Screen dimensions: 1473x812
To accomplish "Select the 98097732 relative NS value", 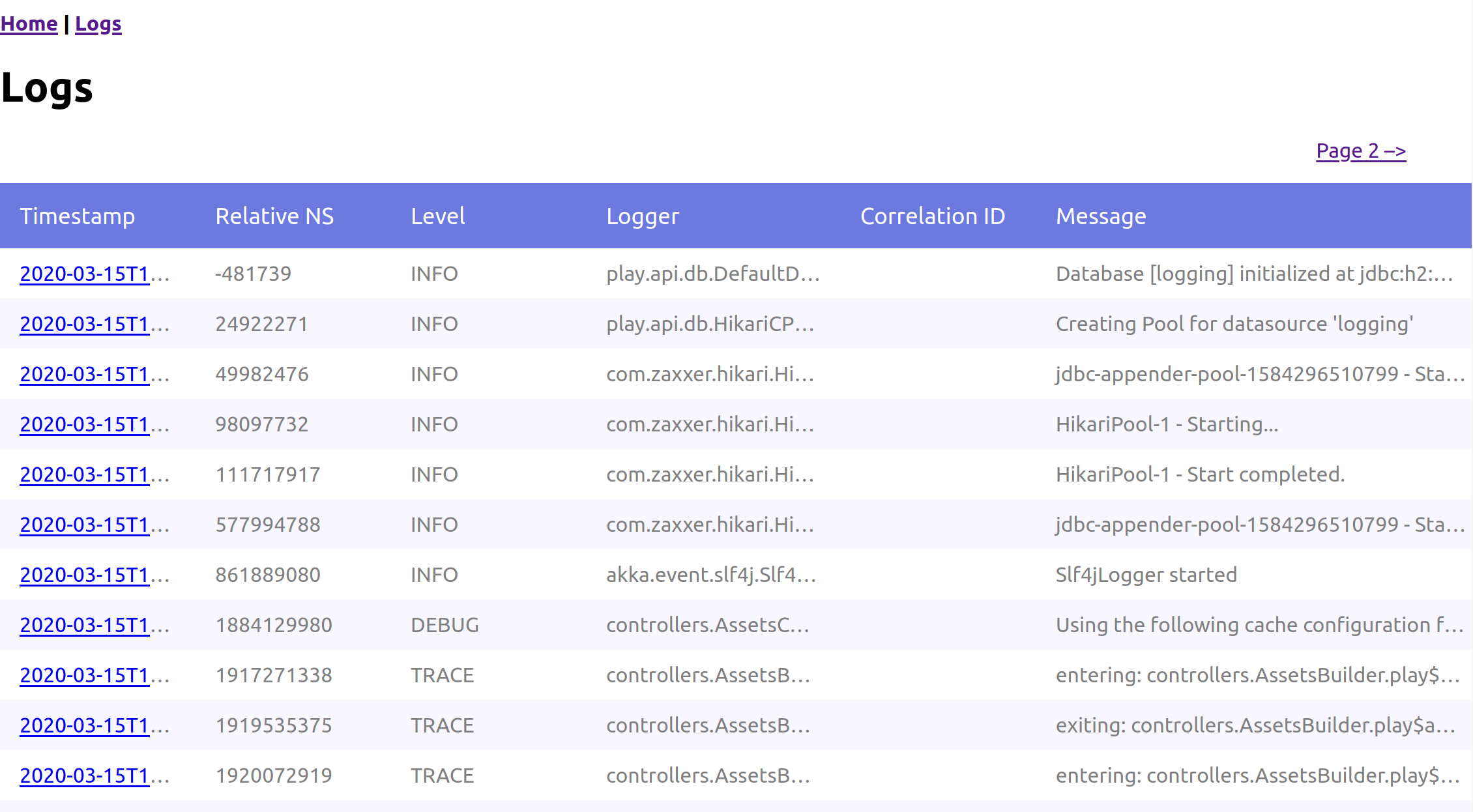I will pos(261,424).
